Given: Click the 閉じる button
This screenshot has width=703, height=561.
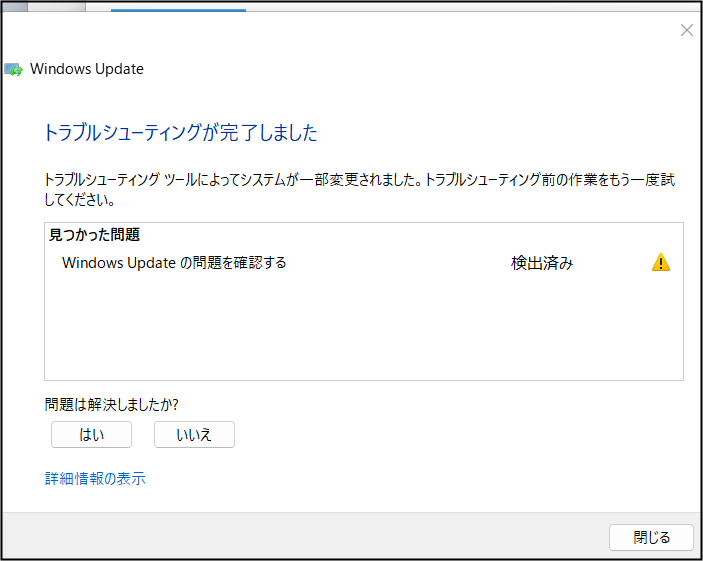Looking at the screenshot, I should click(x=651, y=537).
